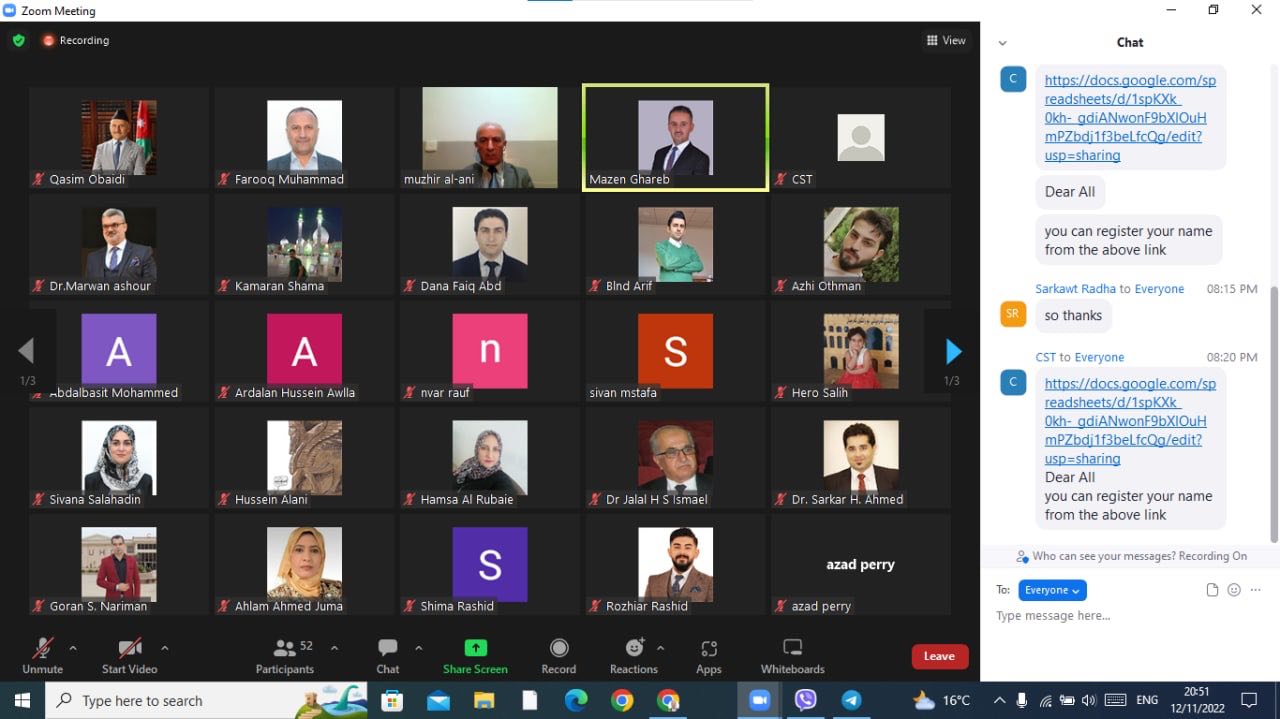This screenshot has height=719, width=1280.
Task: Select Rozhiar Rashid's participant tile
Action: coord(676,564)
